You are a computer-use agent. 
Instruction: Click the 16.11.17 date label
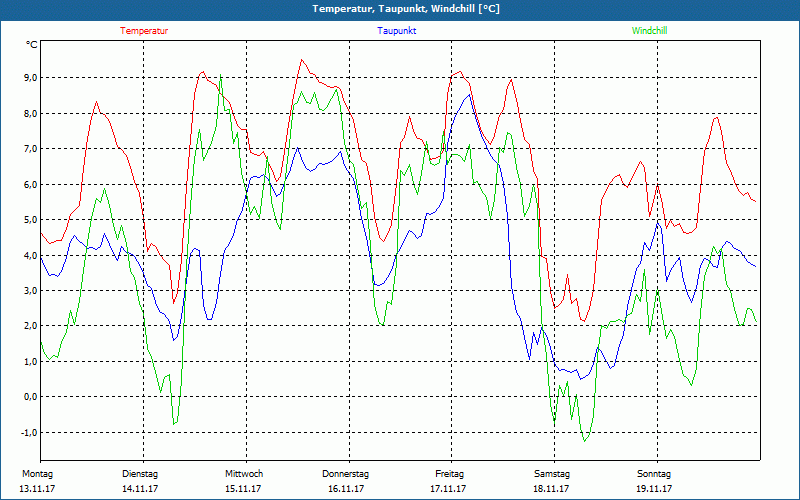346,489
